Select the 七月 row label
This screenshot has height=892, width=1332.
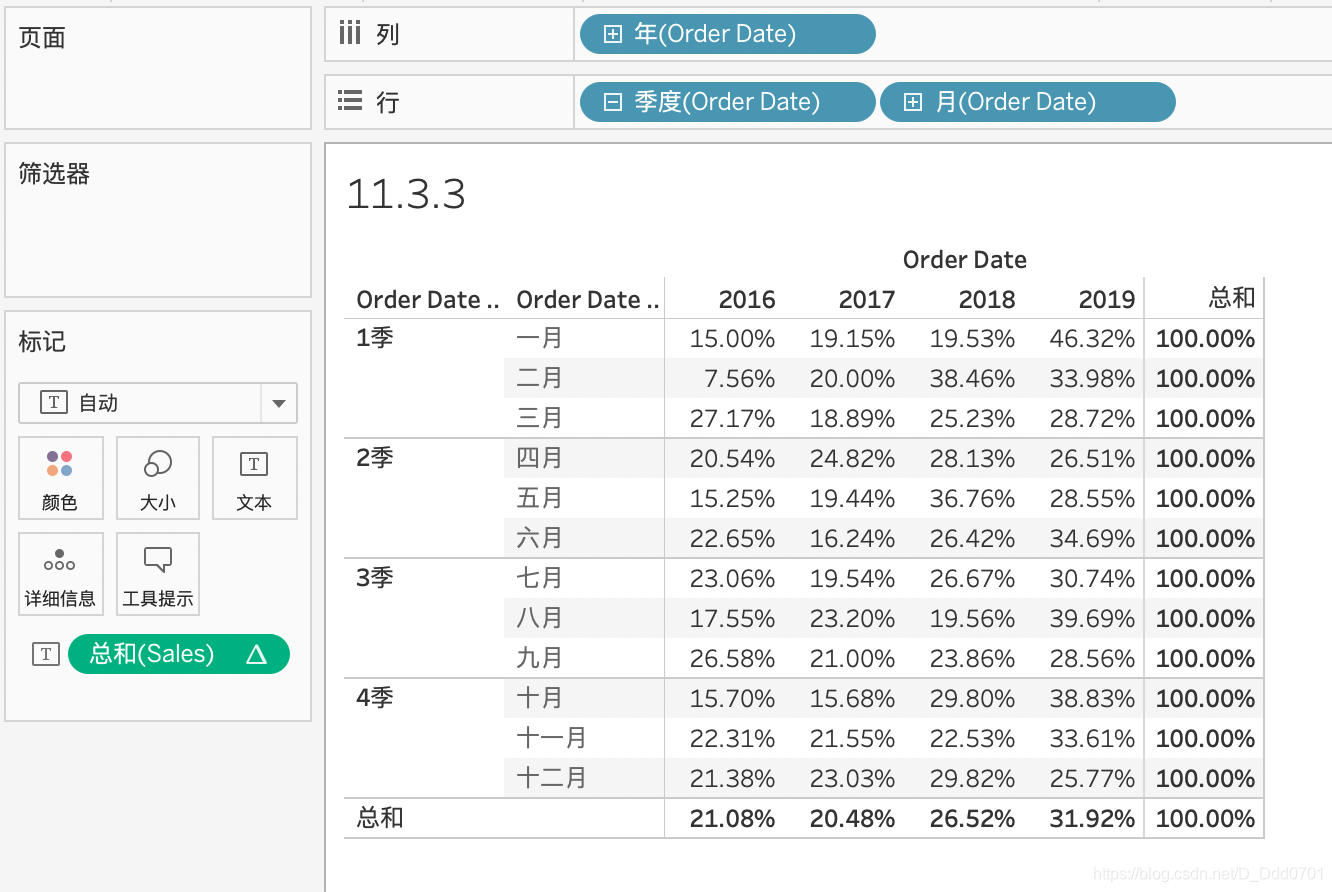(539, 578)
